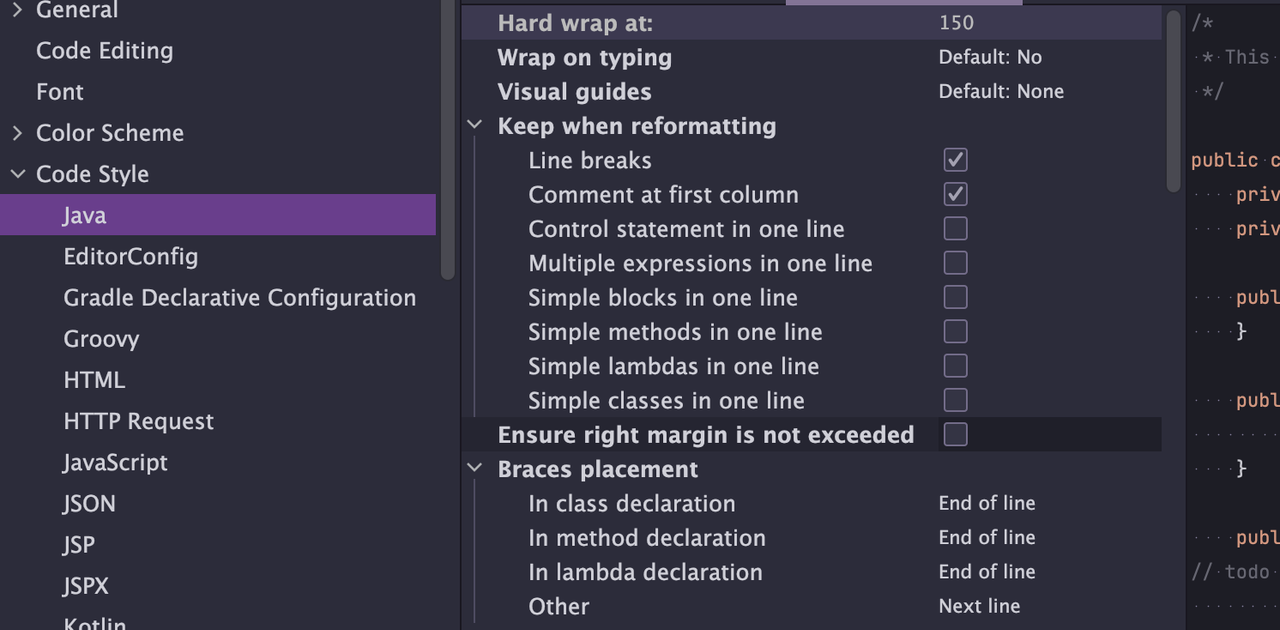Uncheck Comment at first column
1280x630 pixels.
point(956,194)
